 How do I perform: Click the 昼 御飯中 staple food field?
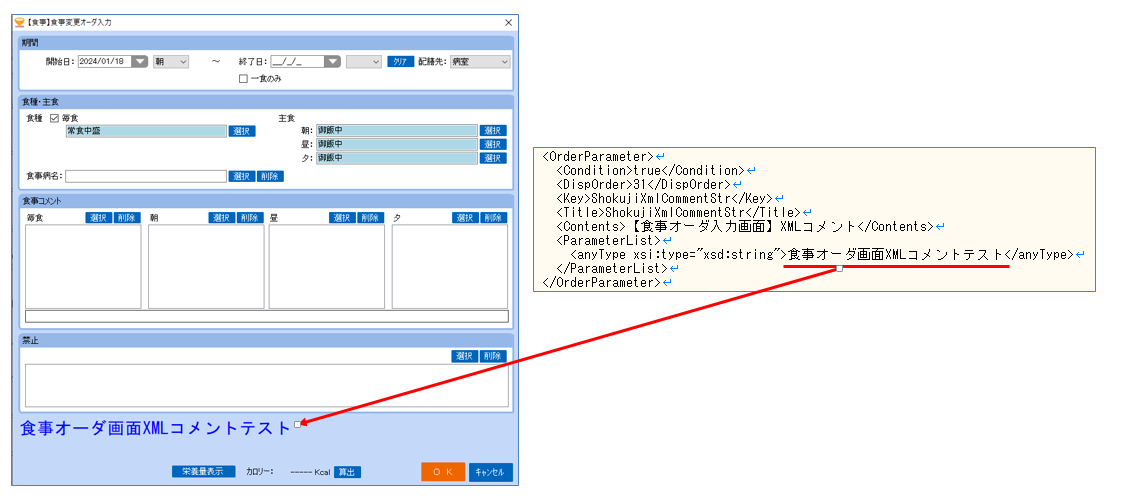point(397,144)
